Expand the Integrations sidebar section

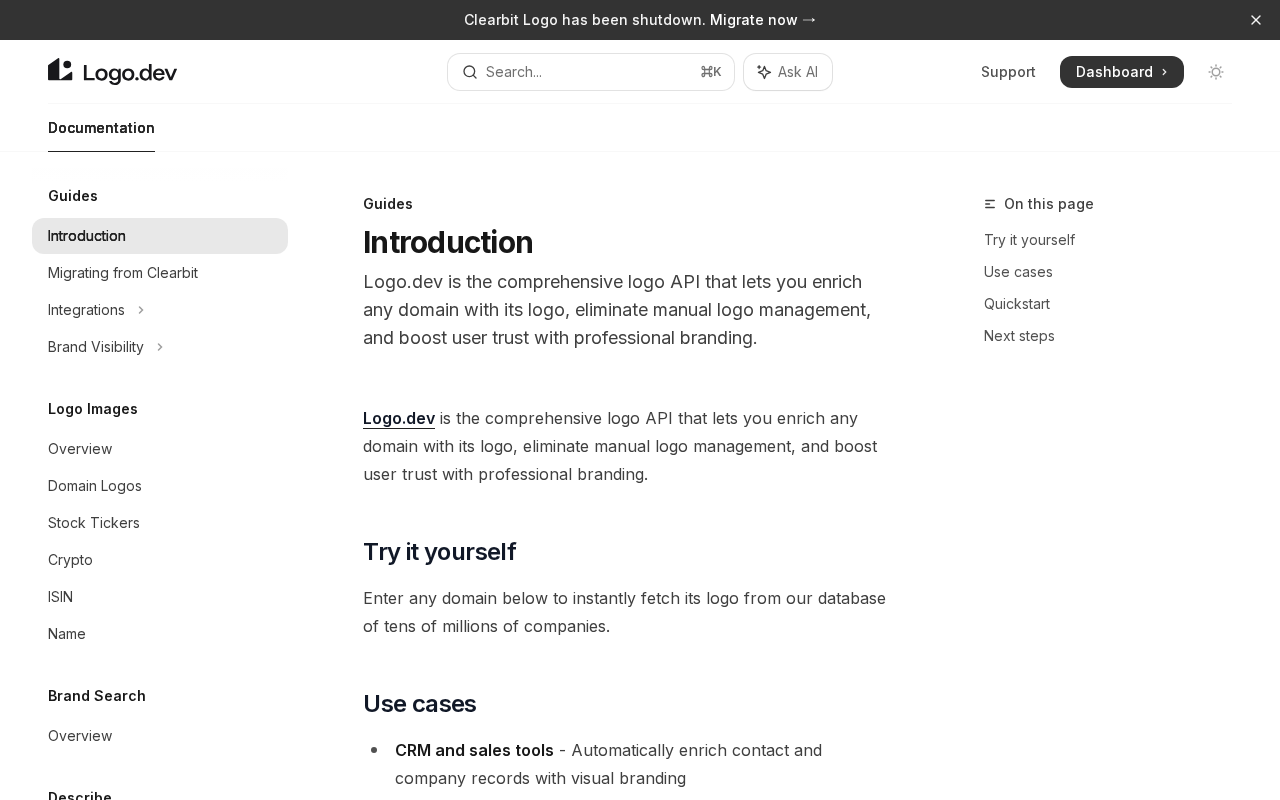141,310
